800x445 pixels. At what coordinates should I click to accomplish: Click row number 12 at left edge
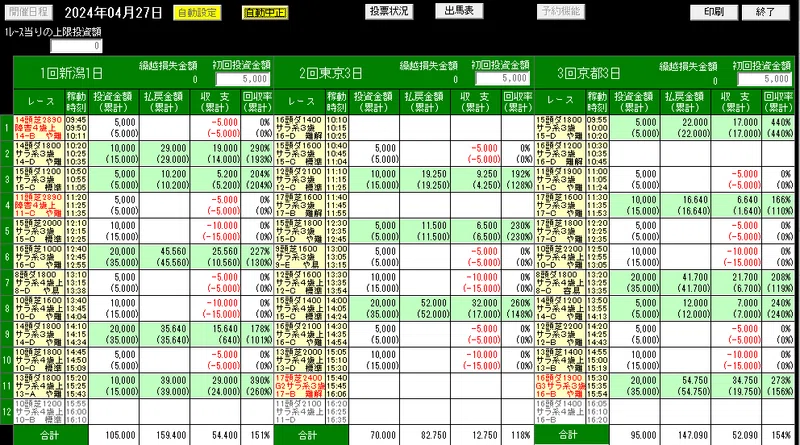pos(7,411)
